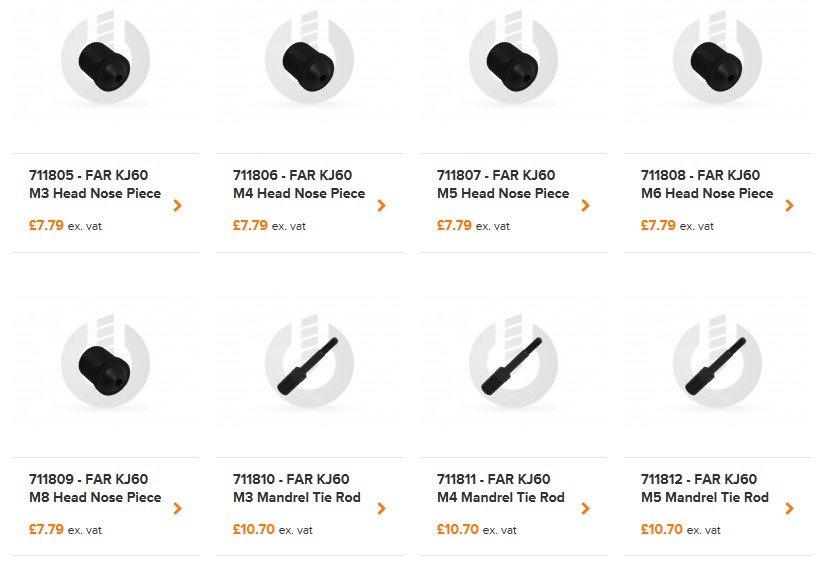Open the 711811 FAR KJ60 M4 Mandrel Tie Rod title

(500, 488)
